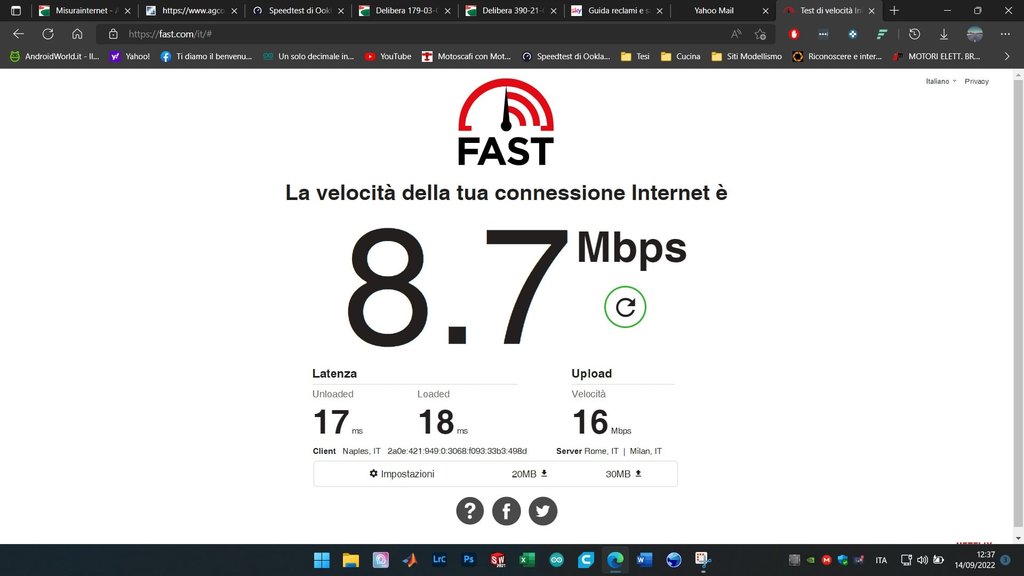Viewport: 1024px width, 576px height.
Task: Share result via Facebook icon
Action: point(506,511)
